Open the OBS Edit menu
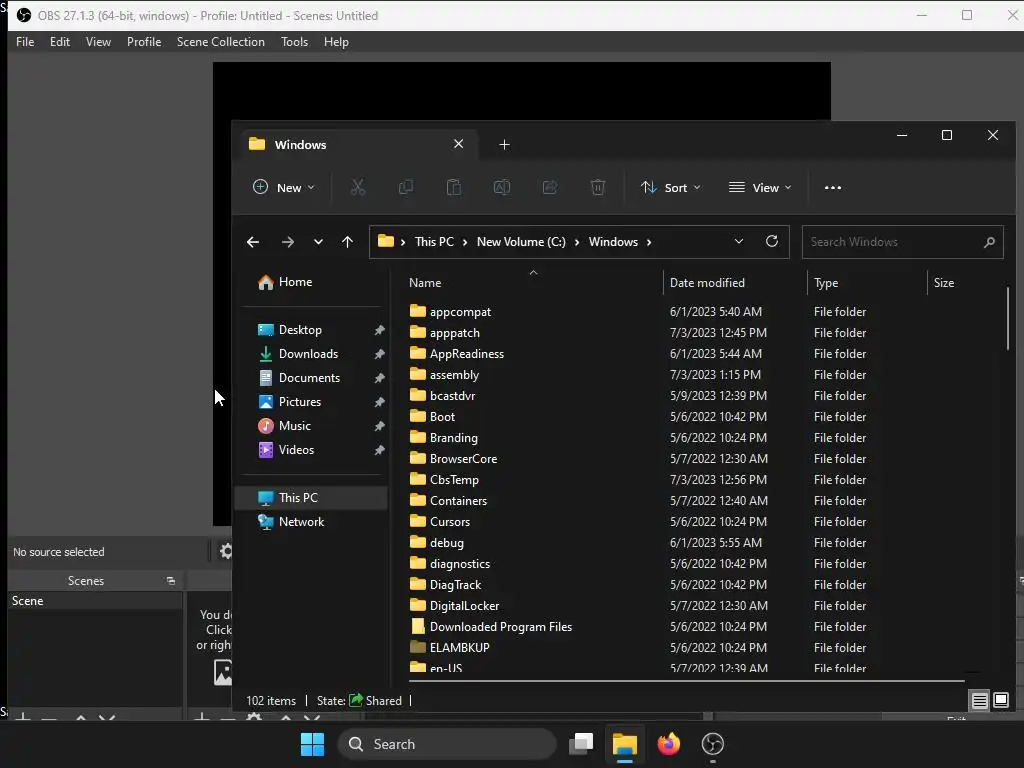 pos(59,42)
